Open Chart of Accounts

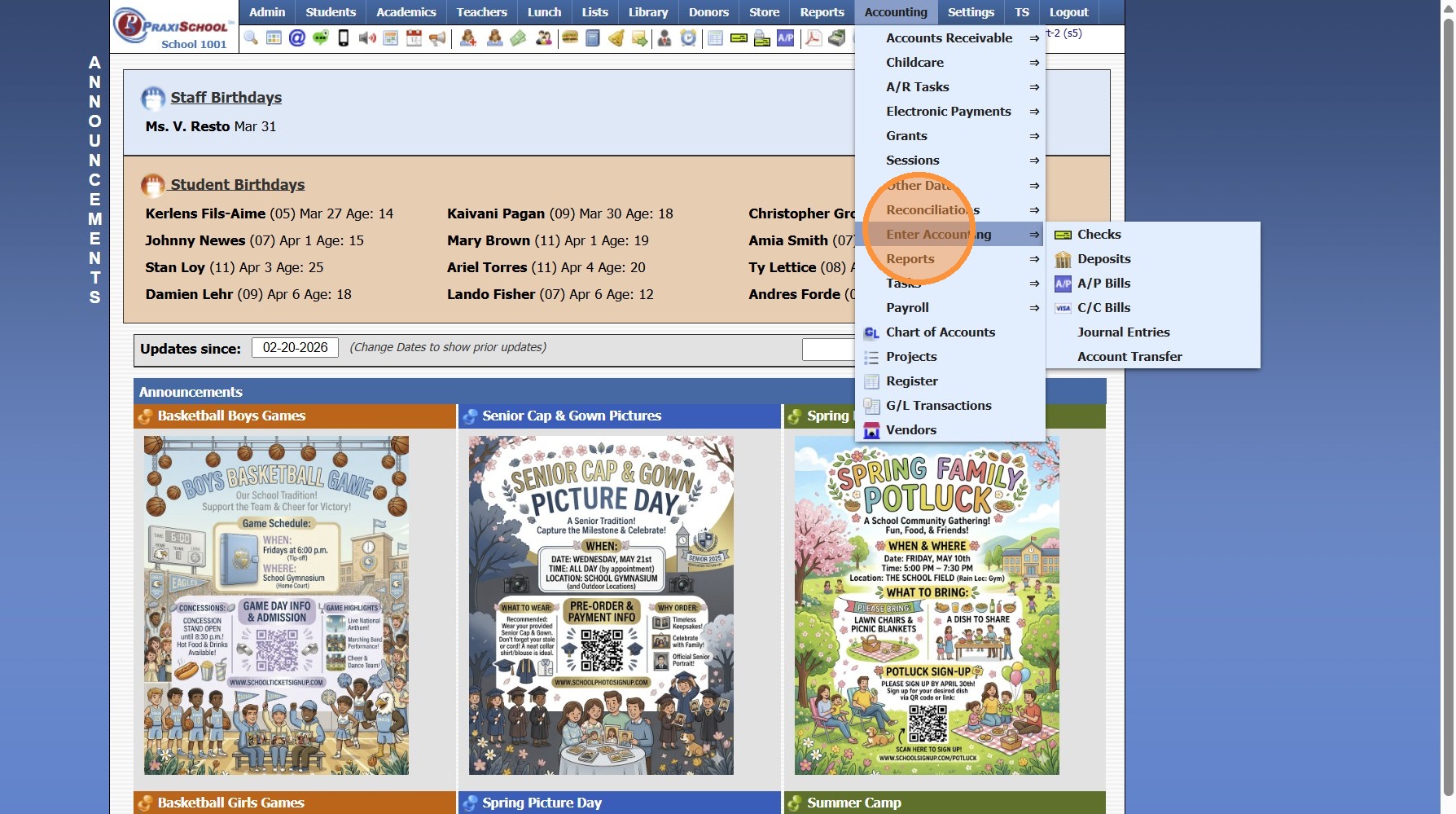pos(950,332)
